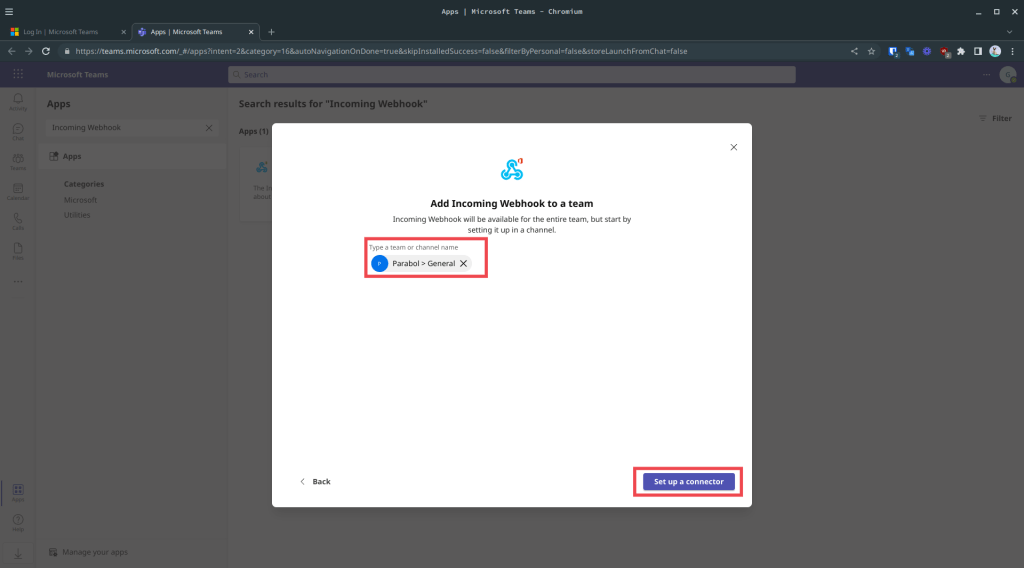Select Utilities category
The height and width of the screenshot is (568, 1024).
pos(77,215)
